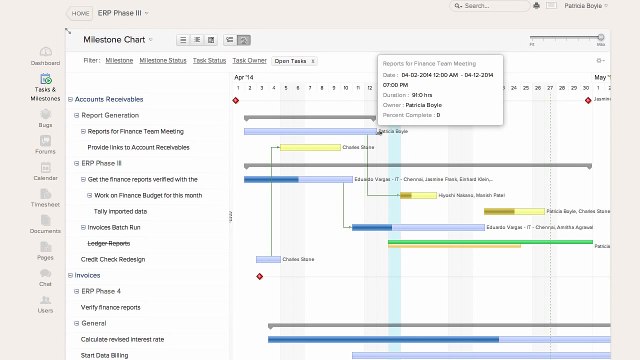Image resolution: width=640 pixels, height=360 pixels.
Task: Select the Calculate revised interest rate bar
Action: point(439,340)
